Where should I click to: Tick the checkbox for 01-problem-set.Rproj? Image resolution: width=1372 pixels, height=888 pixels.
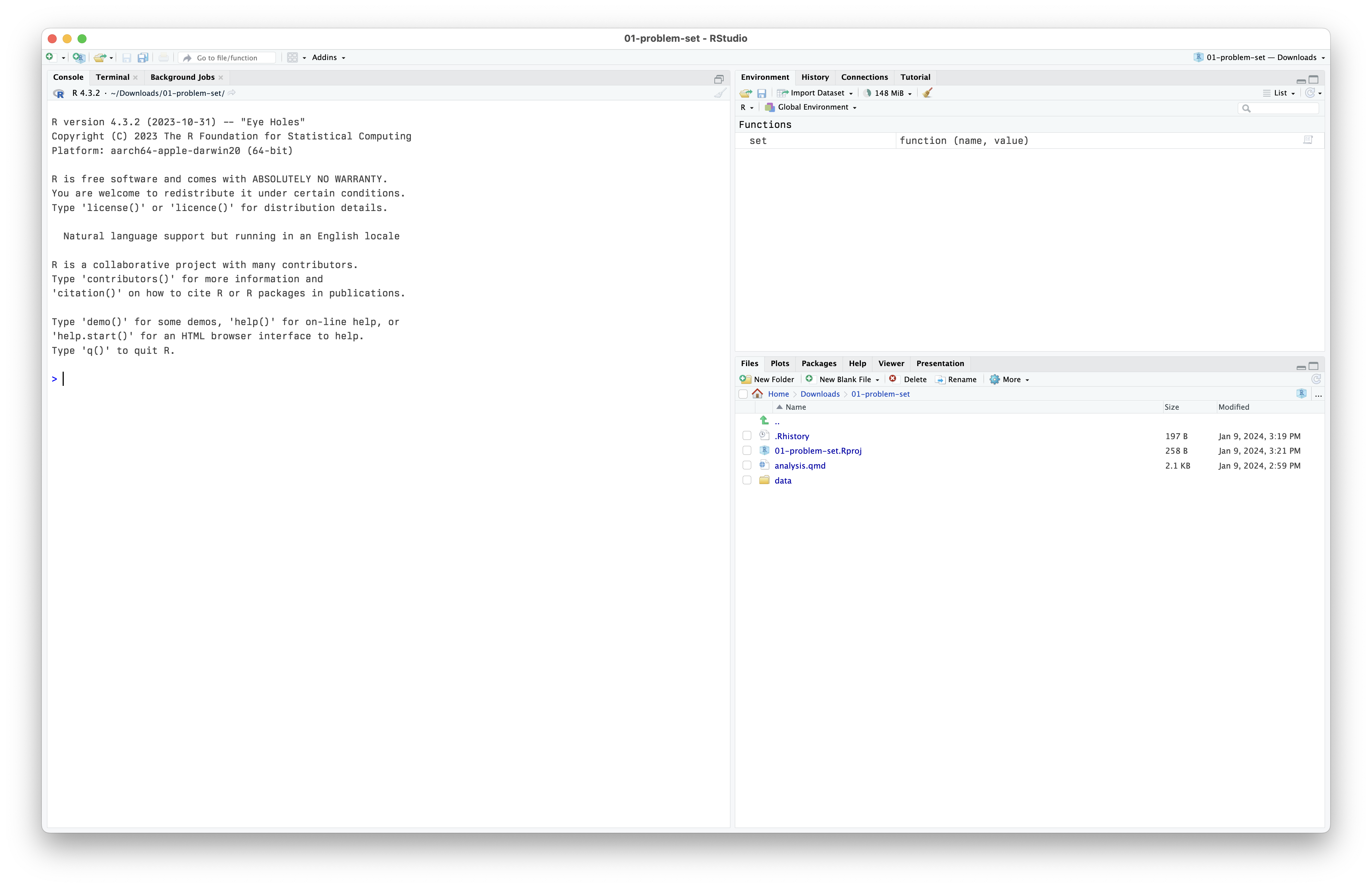[x=746, y=451]
